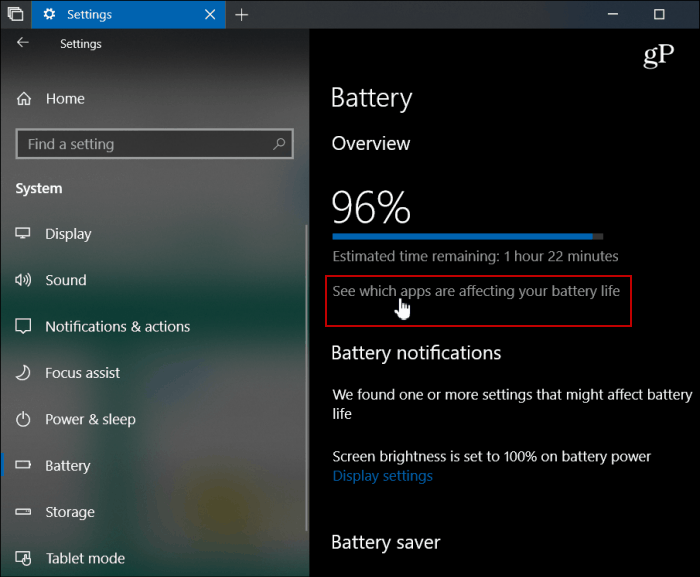Click the Display monitor icon
This screenshot has width=700, height=577.
tap(23, 234)
